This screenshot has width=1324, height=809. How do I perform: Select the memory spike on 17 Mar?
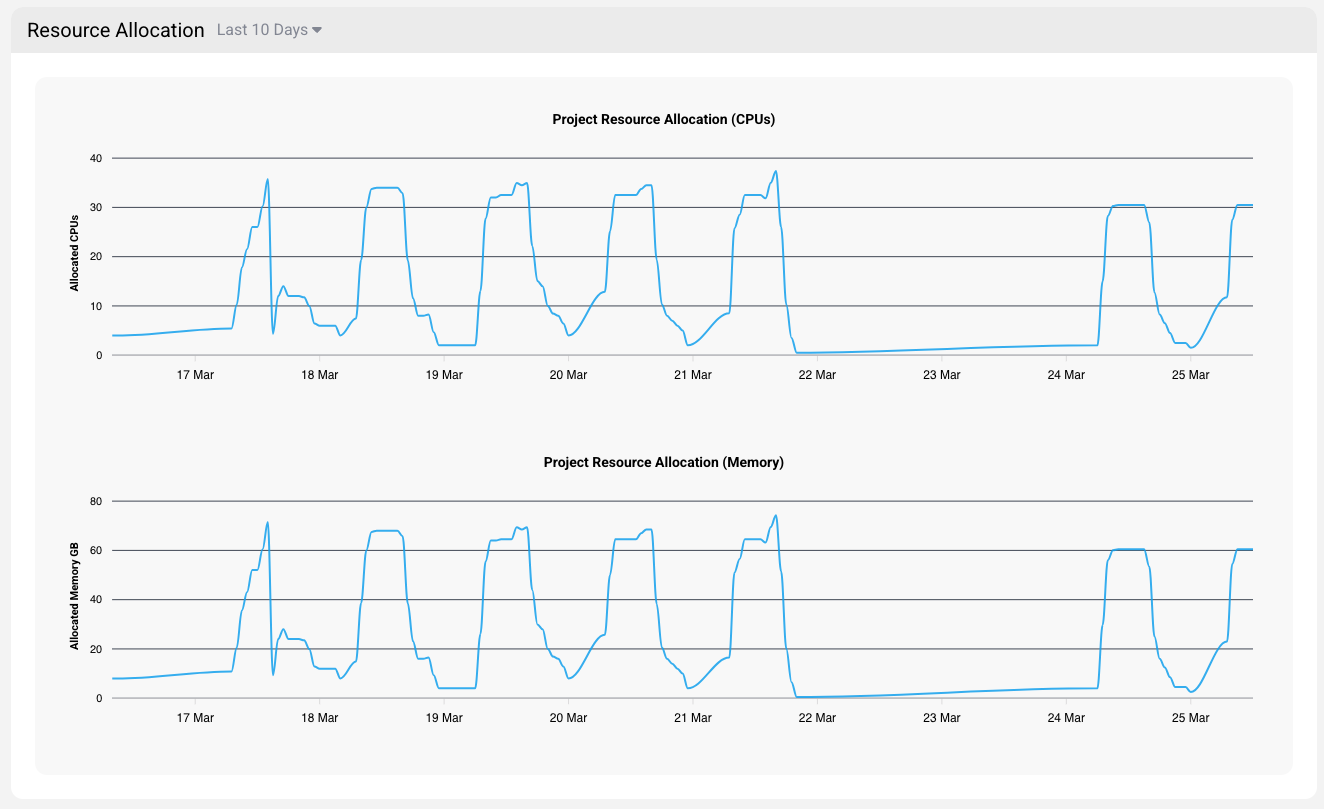(x=267, y=522)
